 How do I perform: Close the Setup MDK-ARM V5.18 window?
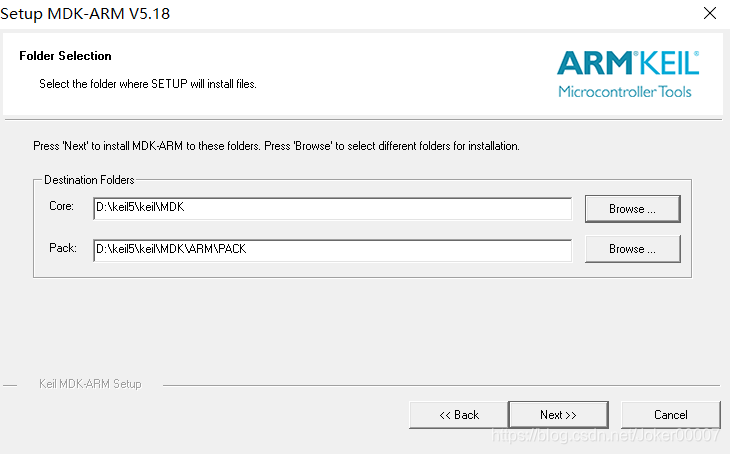pyautogui.click(x=710, y=13)
